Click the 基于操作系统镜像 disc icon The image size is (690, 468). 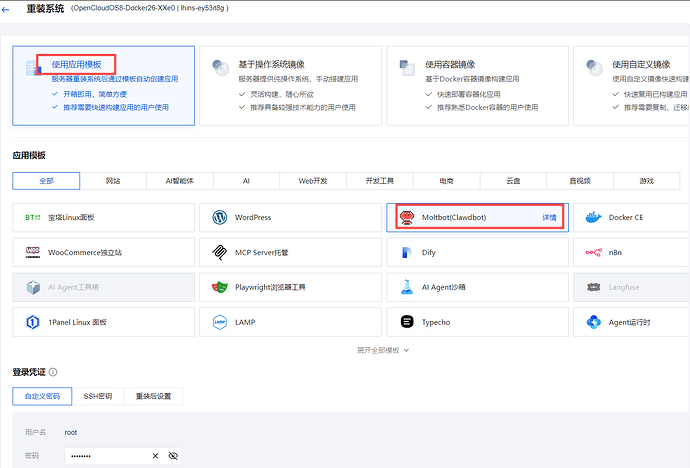point(220,68)
